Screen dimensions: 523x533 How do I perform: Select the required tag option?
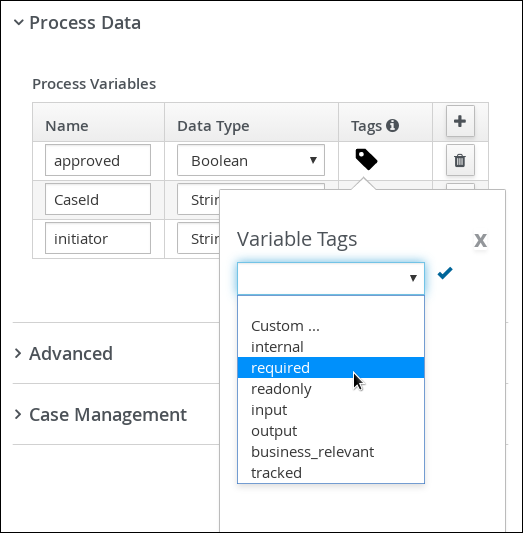tap(331, 368)
